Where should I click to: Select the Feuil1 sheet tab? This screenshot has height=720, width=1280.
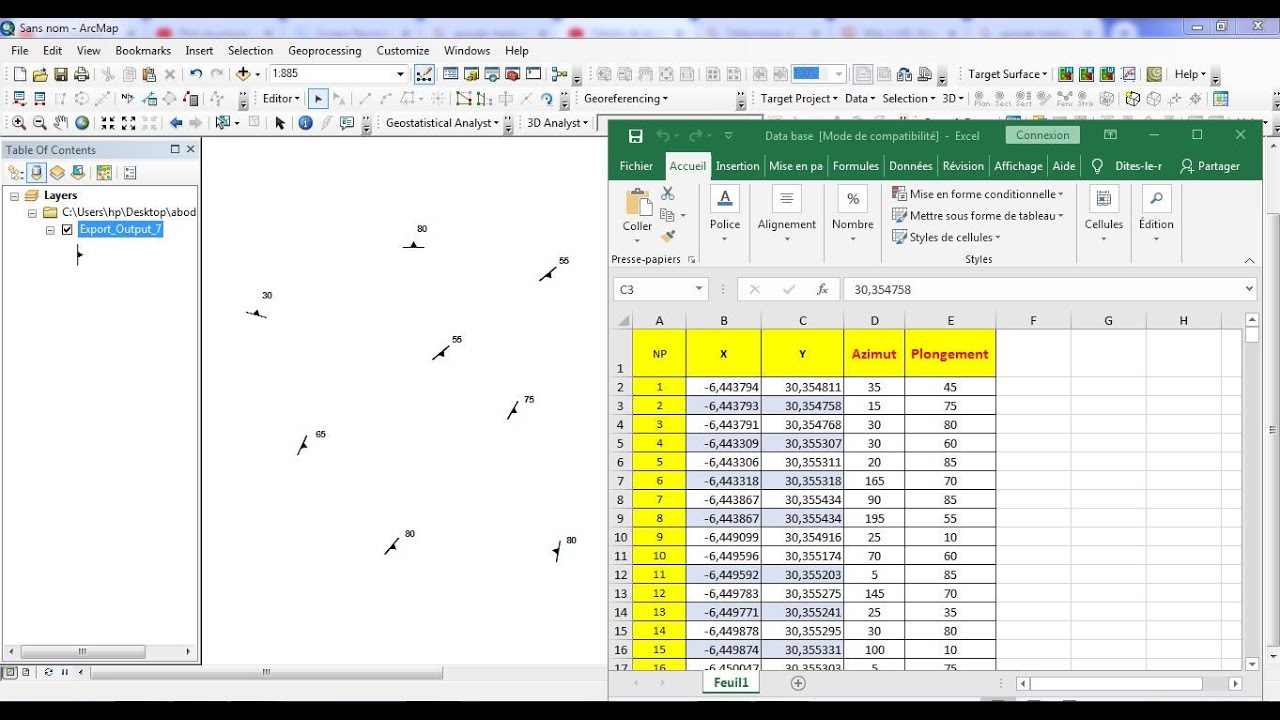coord(731,682)
